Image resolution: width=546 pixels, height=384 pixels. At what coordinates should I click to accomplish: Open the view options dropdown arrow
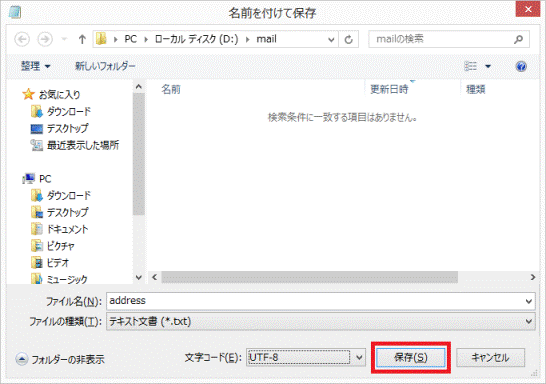click(x=488, y=66)
